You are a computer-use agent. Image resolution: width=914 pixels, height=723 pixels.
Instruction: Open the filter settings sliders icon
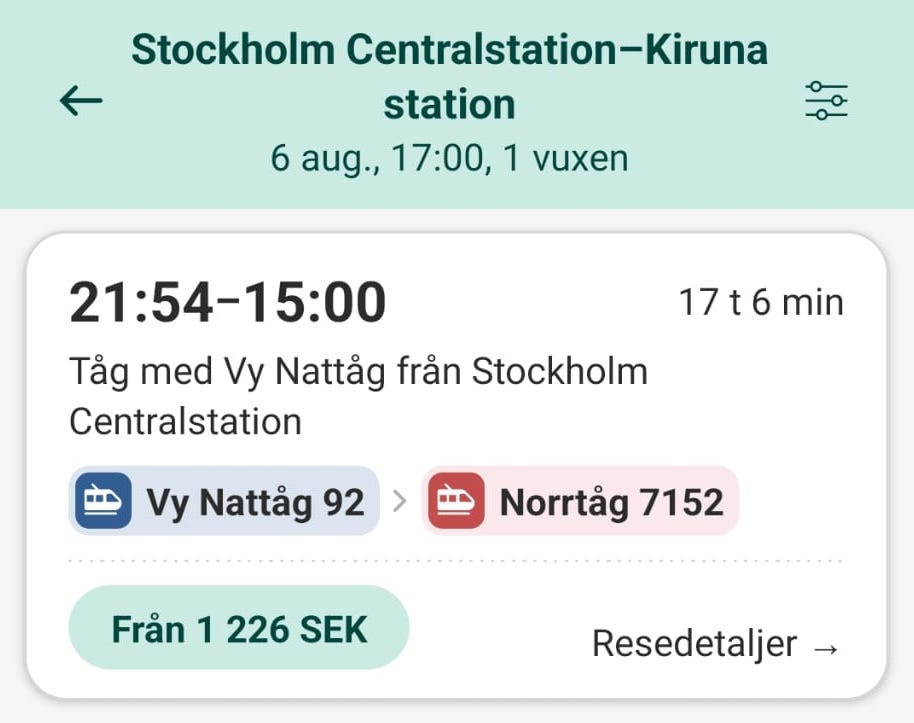(826, 101)
